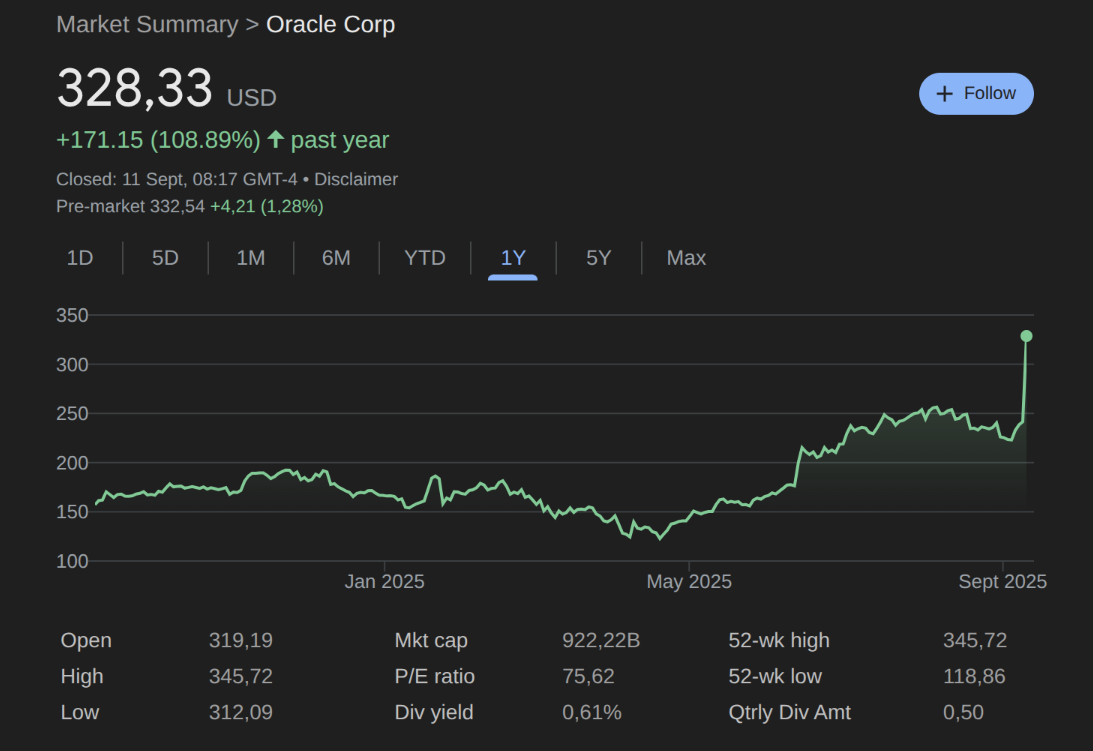
Task: Click the Oracle Corp title text
Action: (x=330, y=24)
